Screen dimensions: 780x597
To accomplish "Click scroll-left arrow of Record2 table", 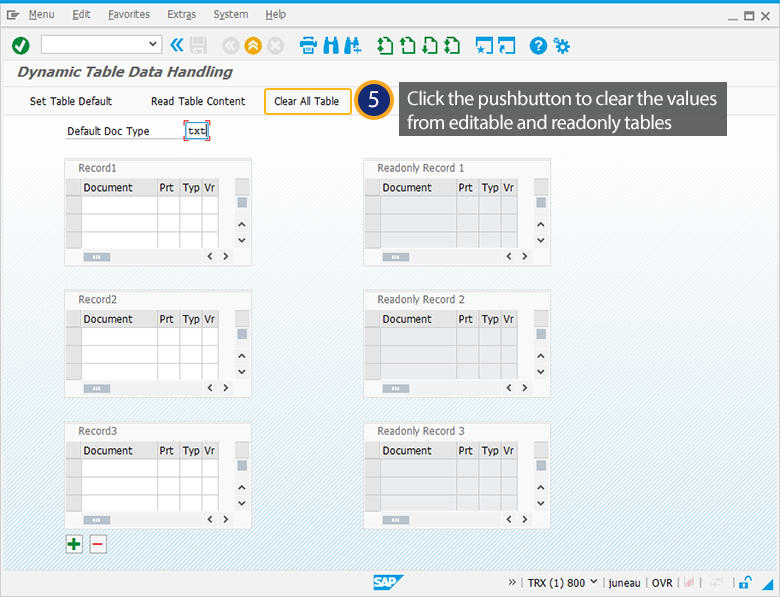I will tap(210, 388).
